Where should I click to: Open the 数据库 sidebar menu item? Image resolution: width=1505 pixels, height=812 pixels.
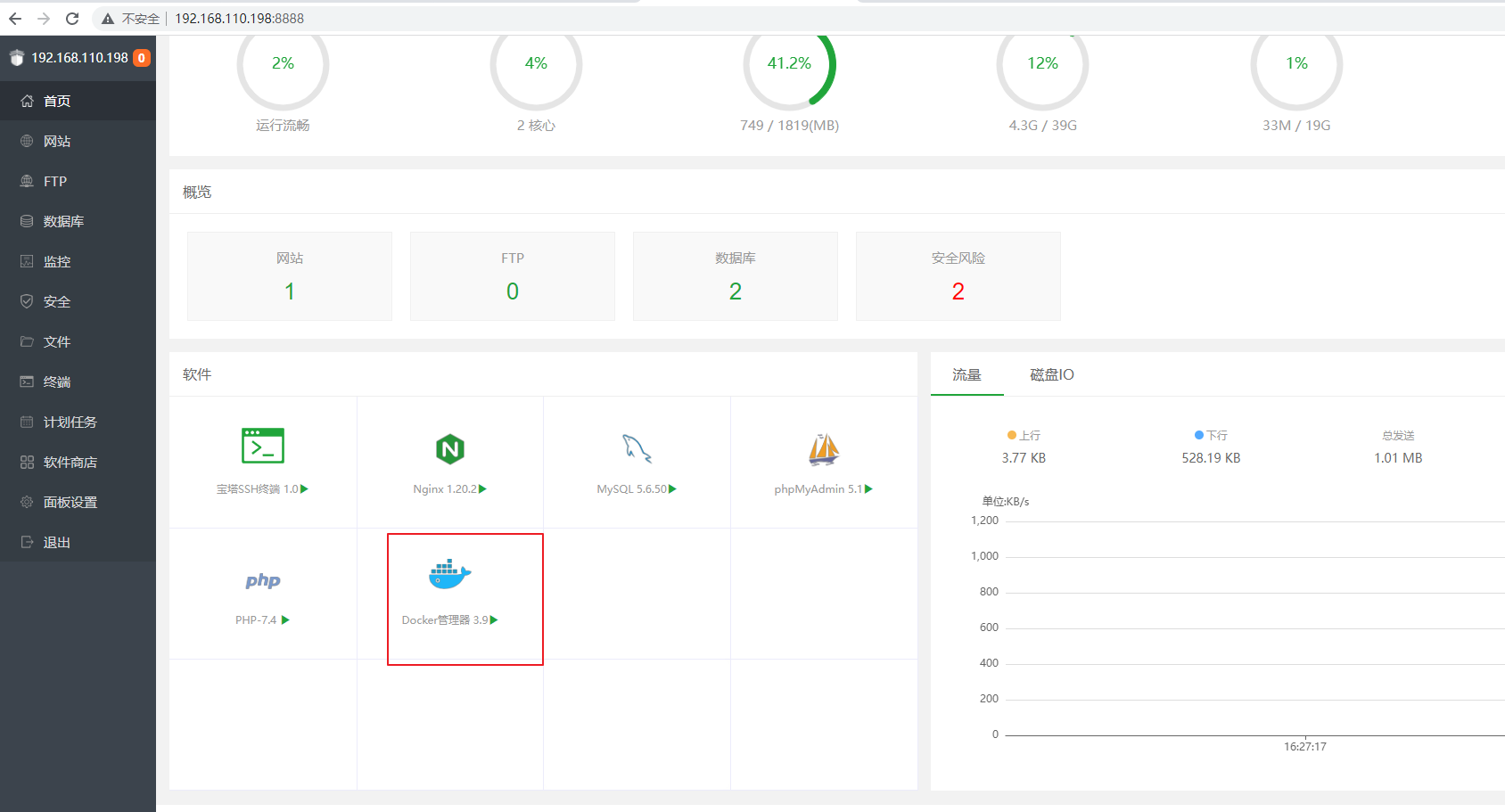tap(63, 222)
